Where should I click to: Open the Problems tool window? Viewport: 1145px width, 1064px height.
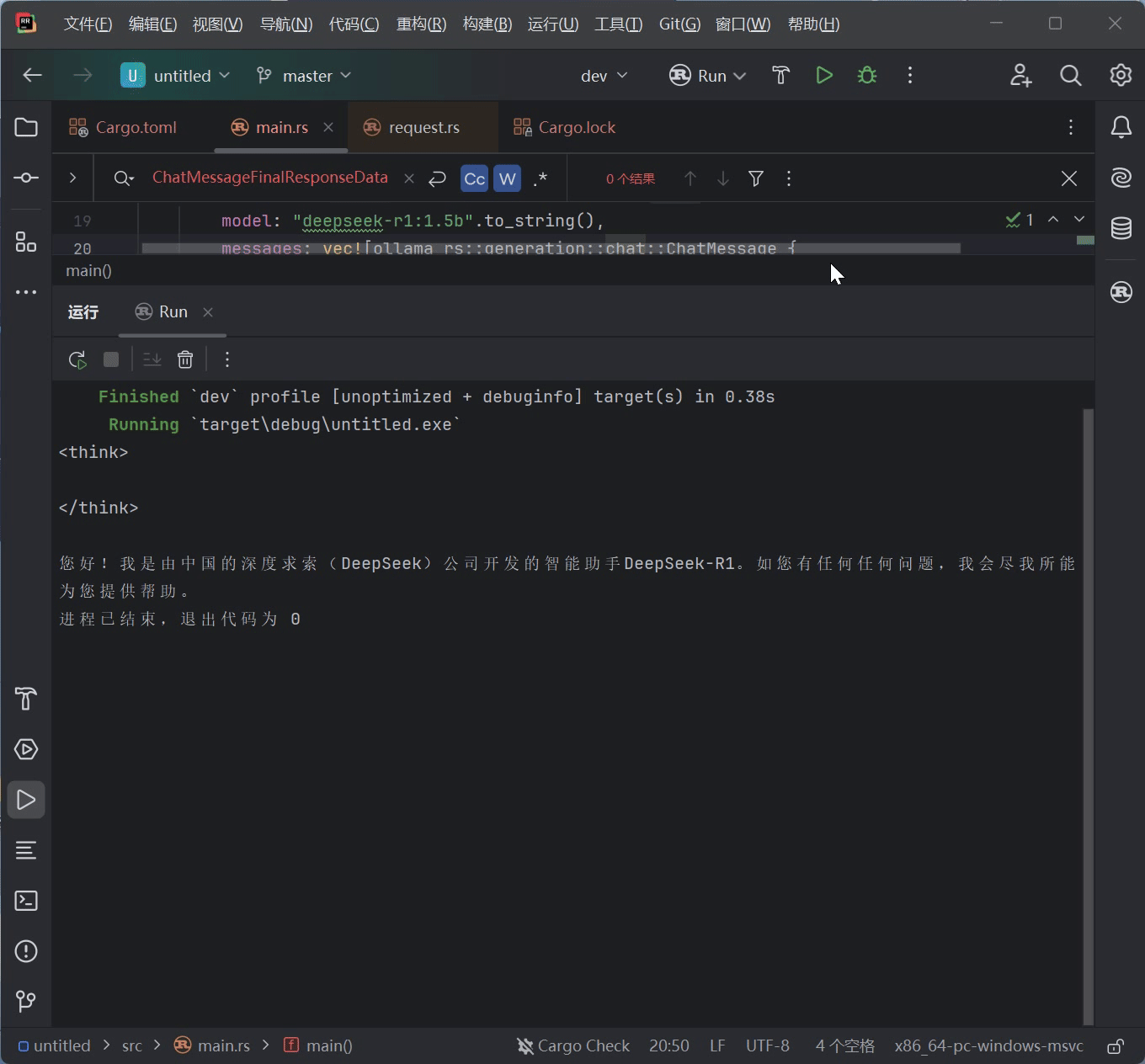(26, 951)
